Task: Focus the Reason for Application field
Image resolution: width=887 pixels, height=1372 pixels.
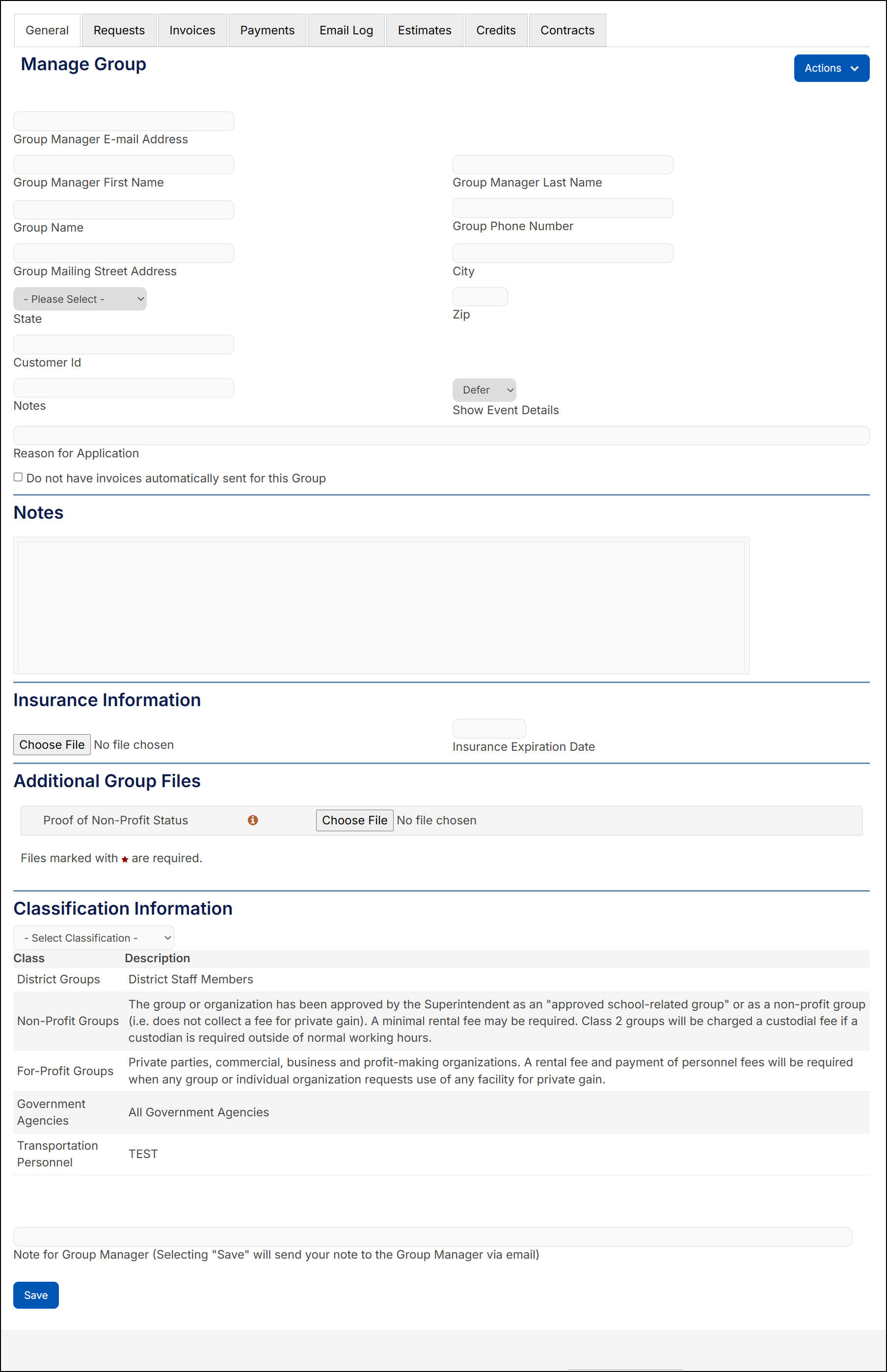Action: pyautogui.click(x=441, y=435)
